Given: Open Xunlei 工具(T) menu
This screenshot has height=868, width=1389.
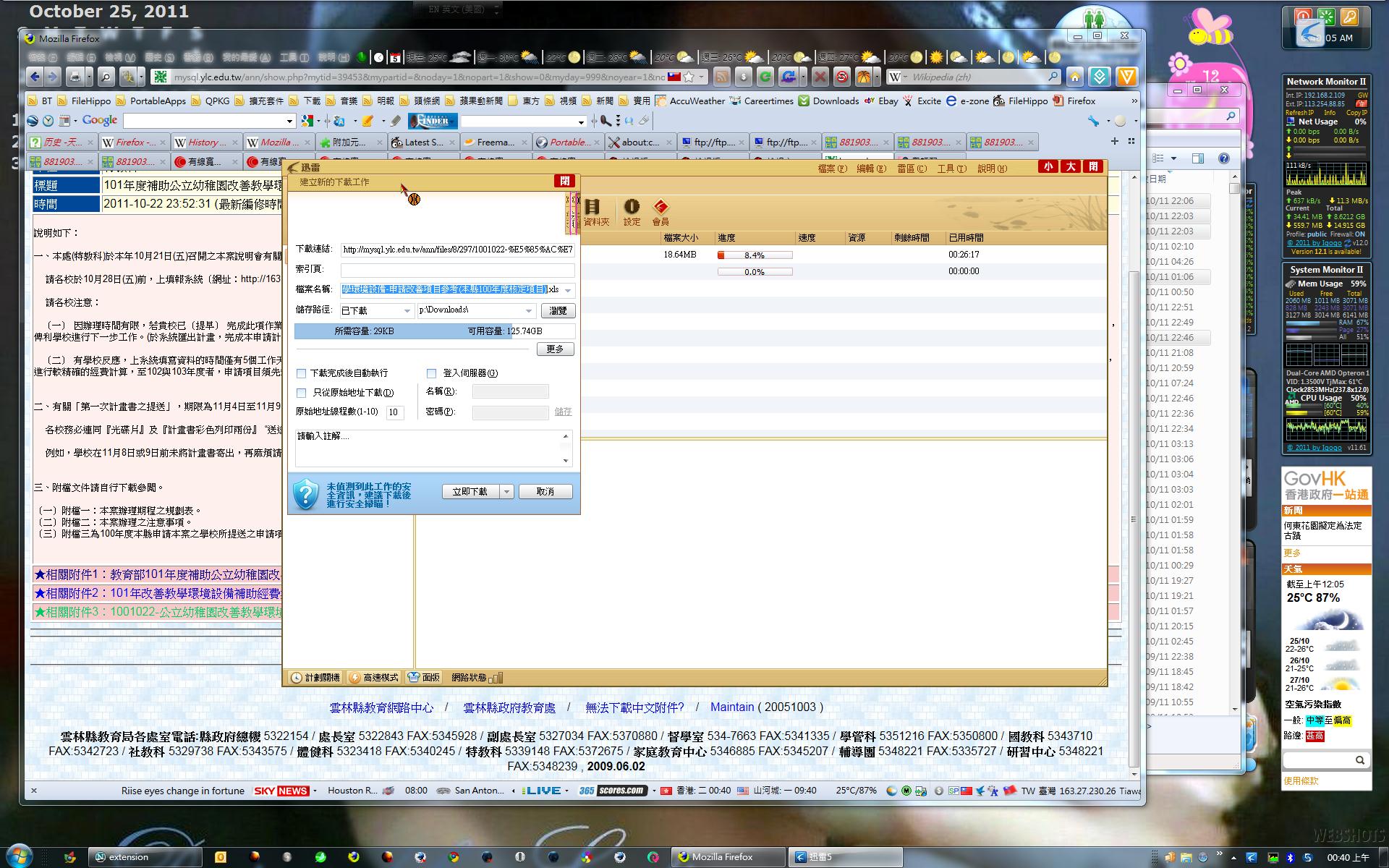Looking at the screenshot, I should [x=951, y=169].
